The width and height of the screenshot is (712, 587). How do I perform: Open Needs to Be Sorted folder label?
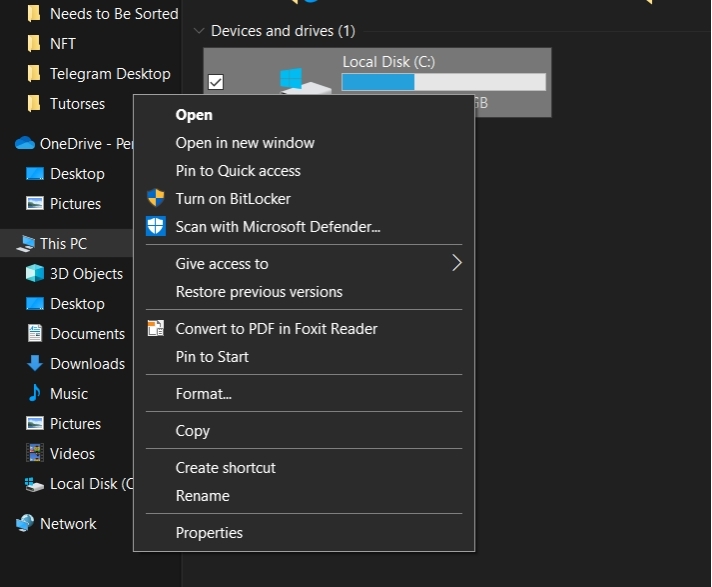tap(114, 14)
